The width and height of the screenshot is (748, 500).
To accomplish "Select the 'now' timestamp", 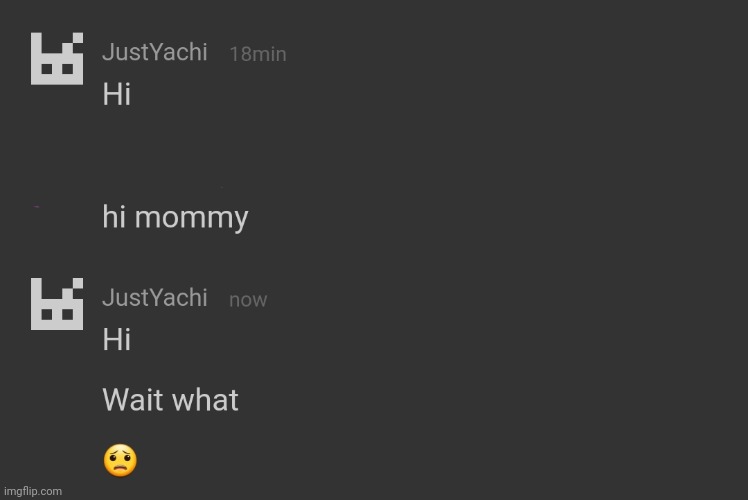I will (248, 300).
